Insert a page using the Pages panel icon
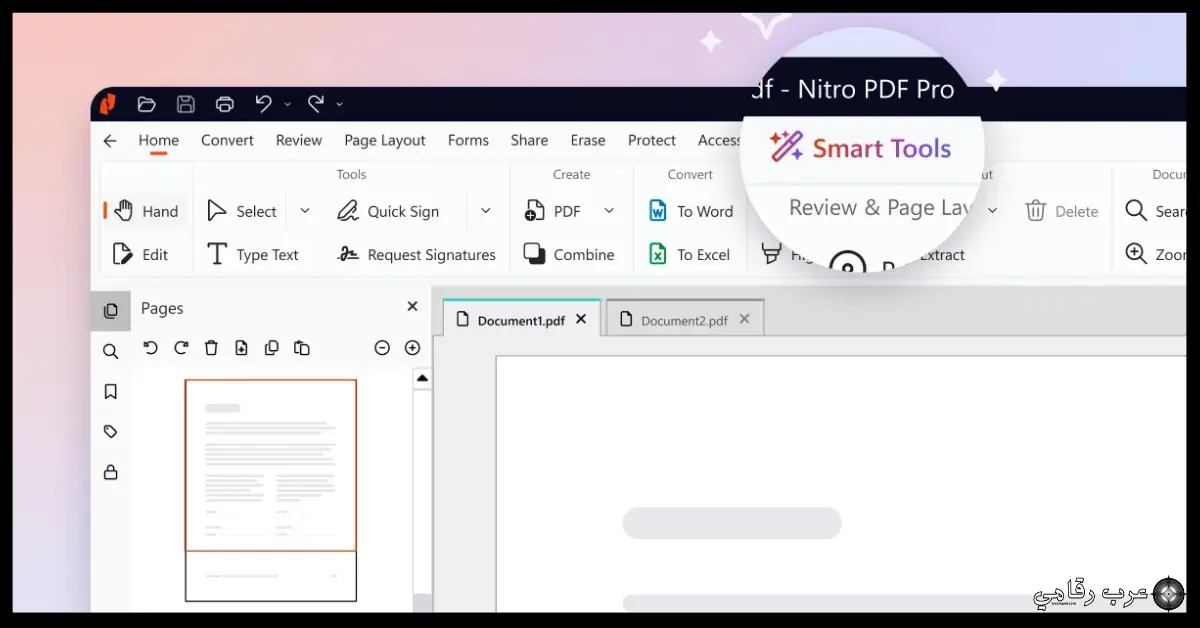1200x628 pixels. [x=241, y=348]
